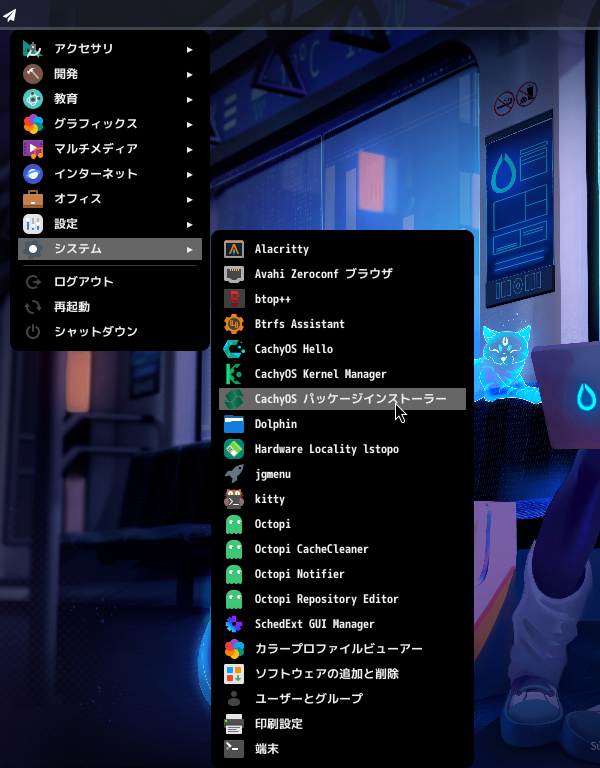Launch CachyOS パッケージインストーラー
The height and width of the screenshot is (768, 600).
click(342, 399)
